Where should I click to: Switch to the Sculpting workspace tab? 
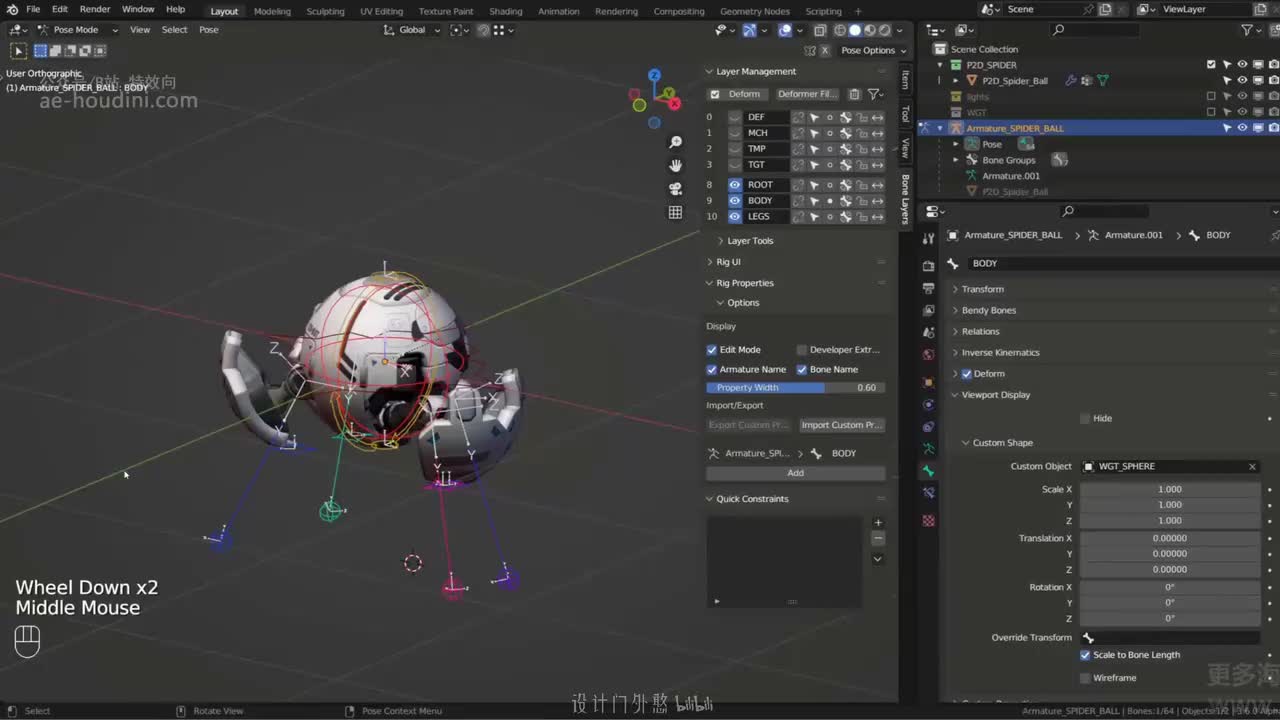coord(325,12)
